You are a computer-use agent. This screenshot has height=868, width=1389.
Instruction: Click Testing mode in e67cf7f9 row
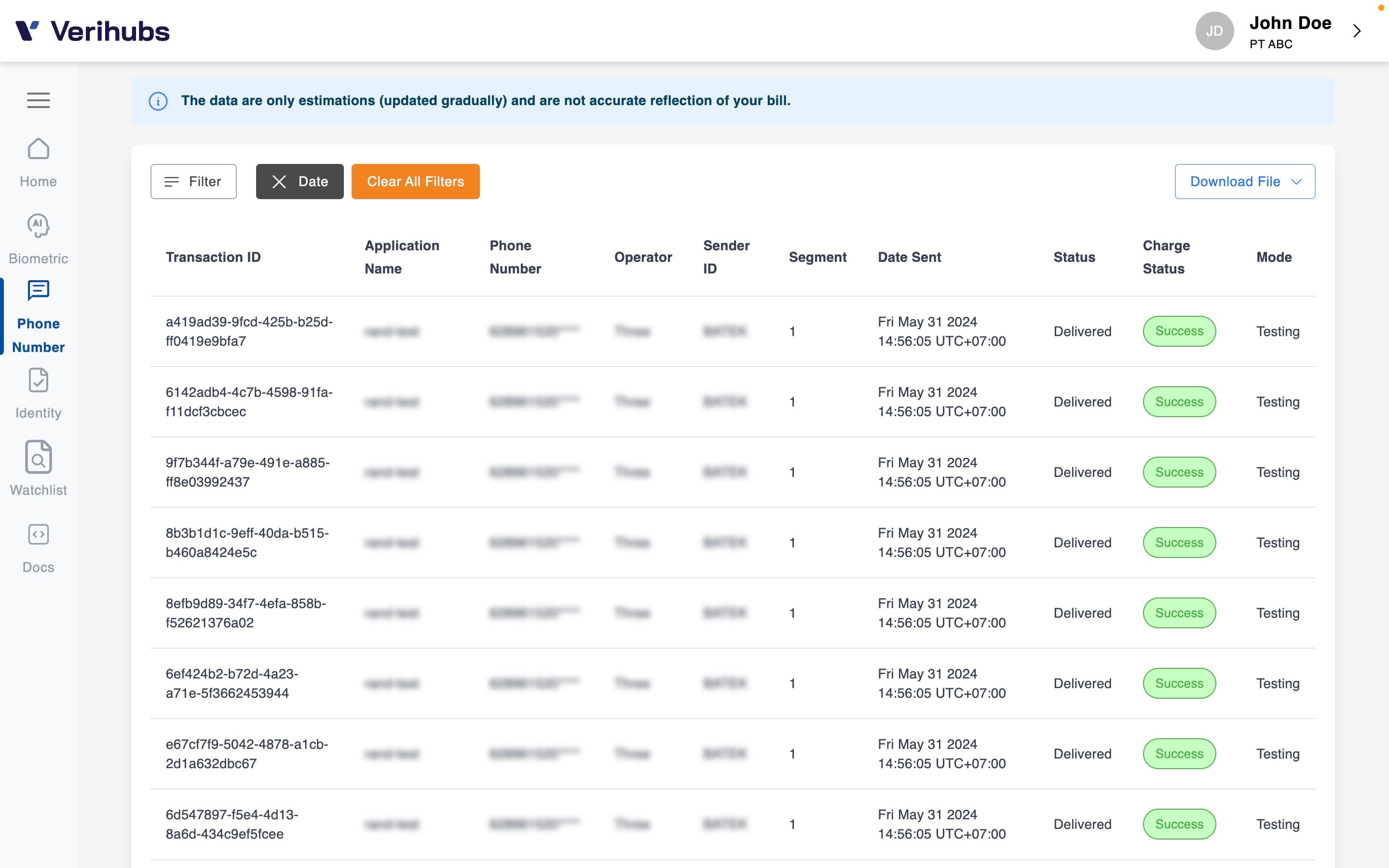[1278, 754]
